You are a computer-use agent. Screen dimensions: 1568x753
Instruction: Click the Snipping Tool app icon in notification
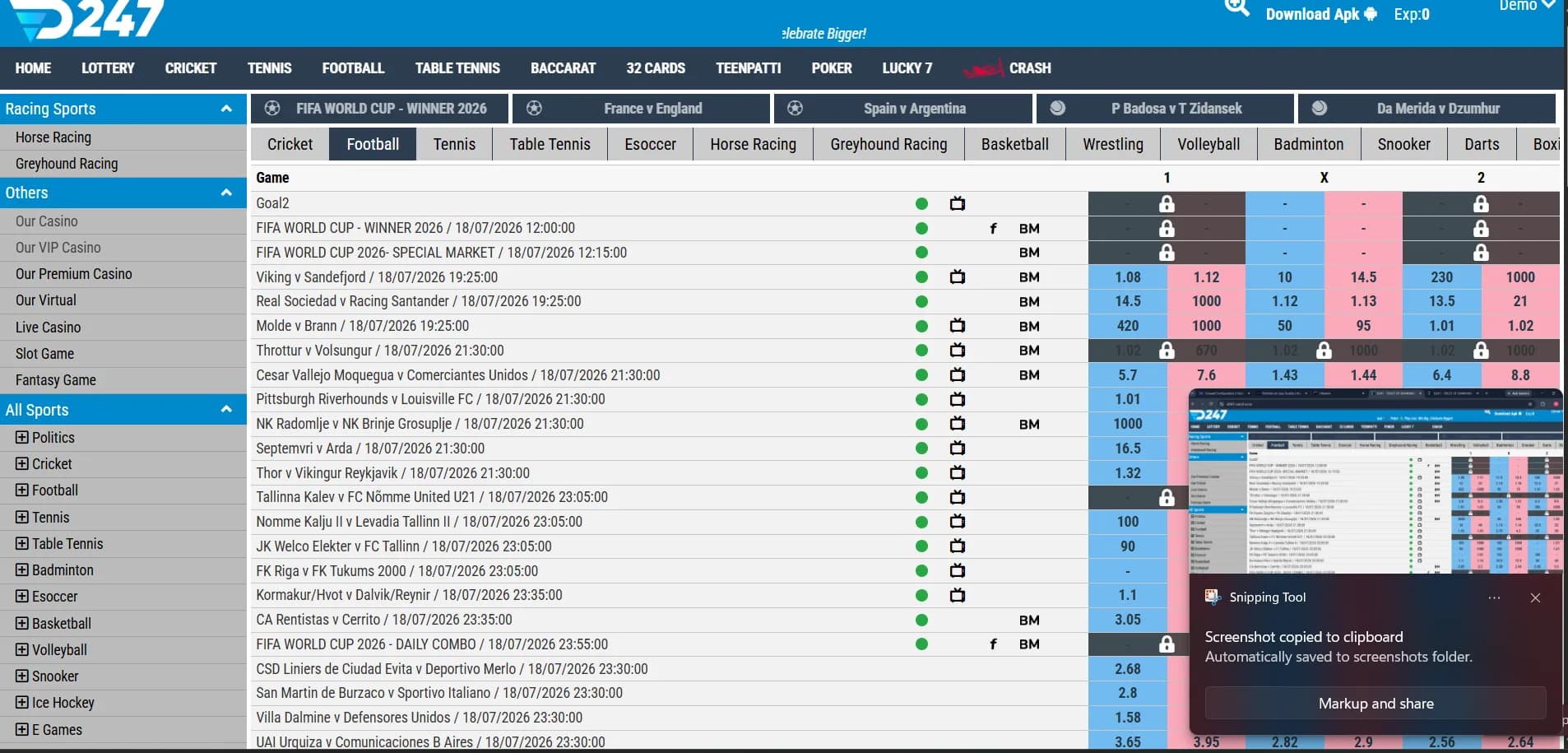point(1213,597)
